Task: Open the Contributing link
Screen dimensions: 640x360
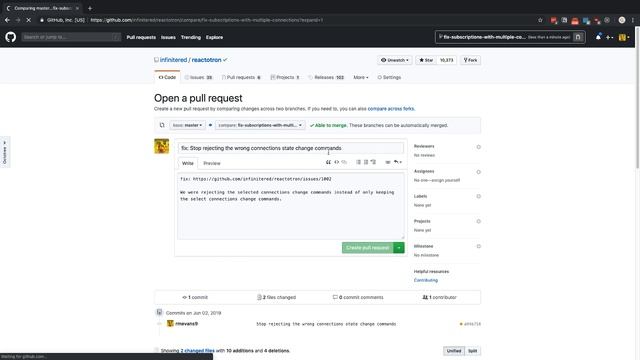Action: tap(426, 280)
